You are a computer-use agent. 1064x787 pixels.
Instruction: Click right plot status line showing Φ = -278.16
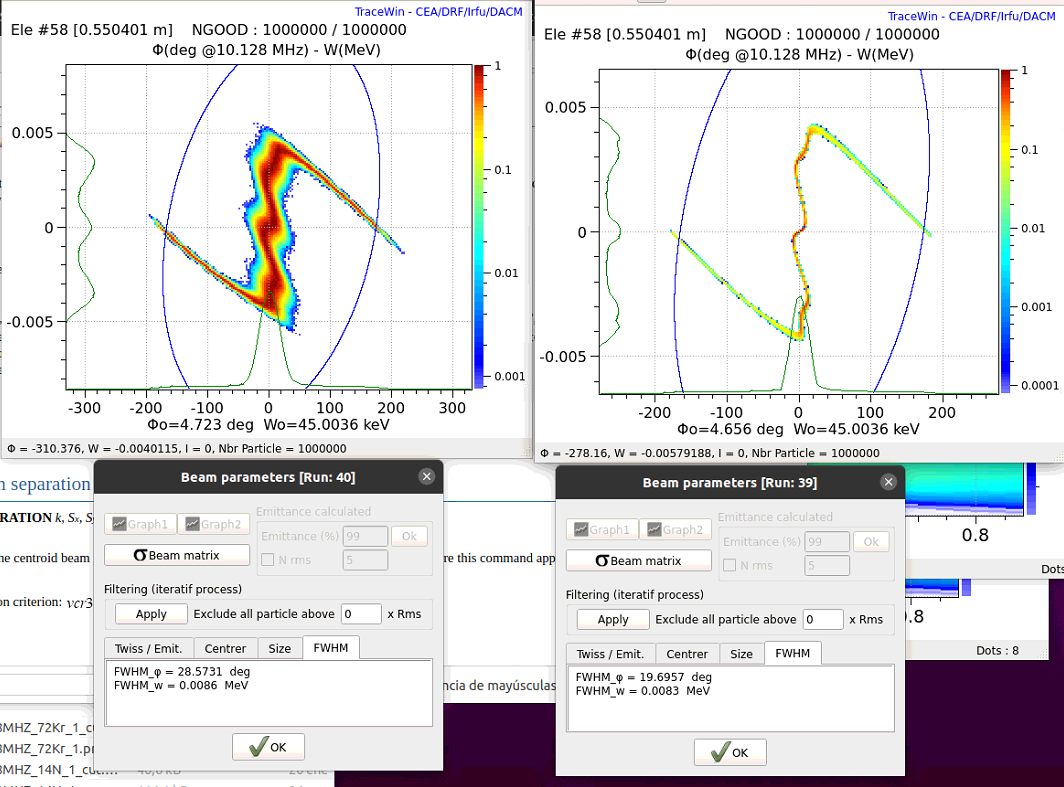tap(710, 453)
